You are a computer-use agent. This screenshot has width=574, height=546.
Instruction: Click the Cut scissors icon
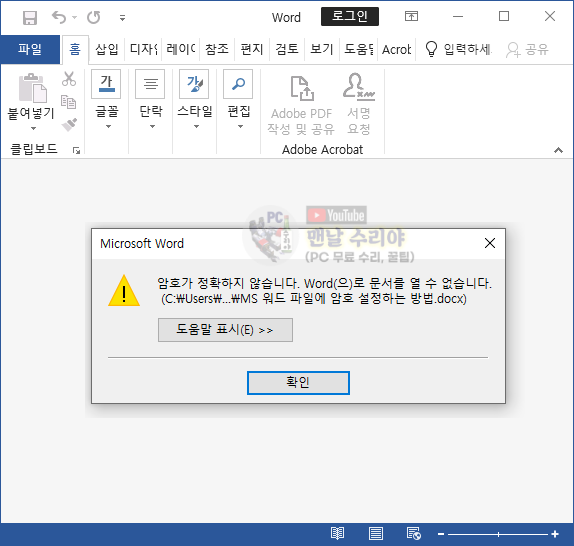pyautogui.click(x=69, y=79)
